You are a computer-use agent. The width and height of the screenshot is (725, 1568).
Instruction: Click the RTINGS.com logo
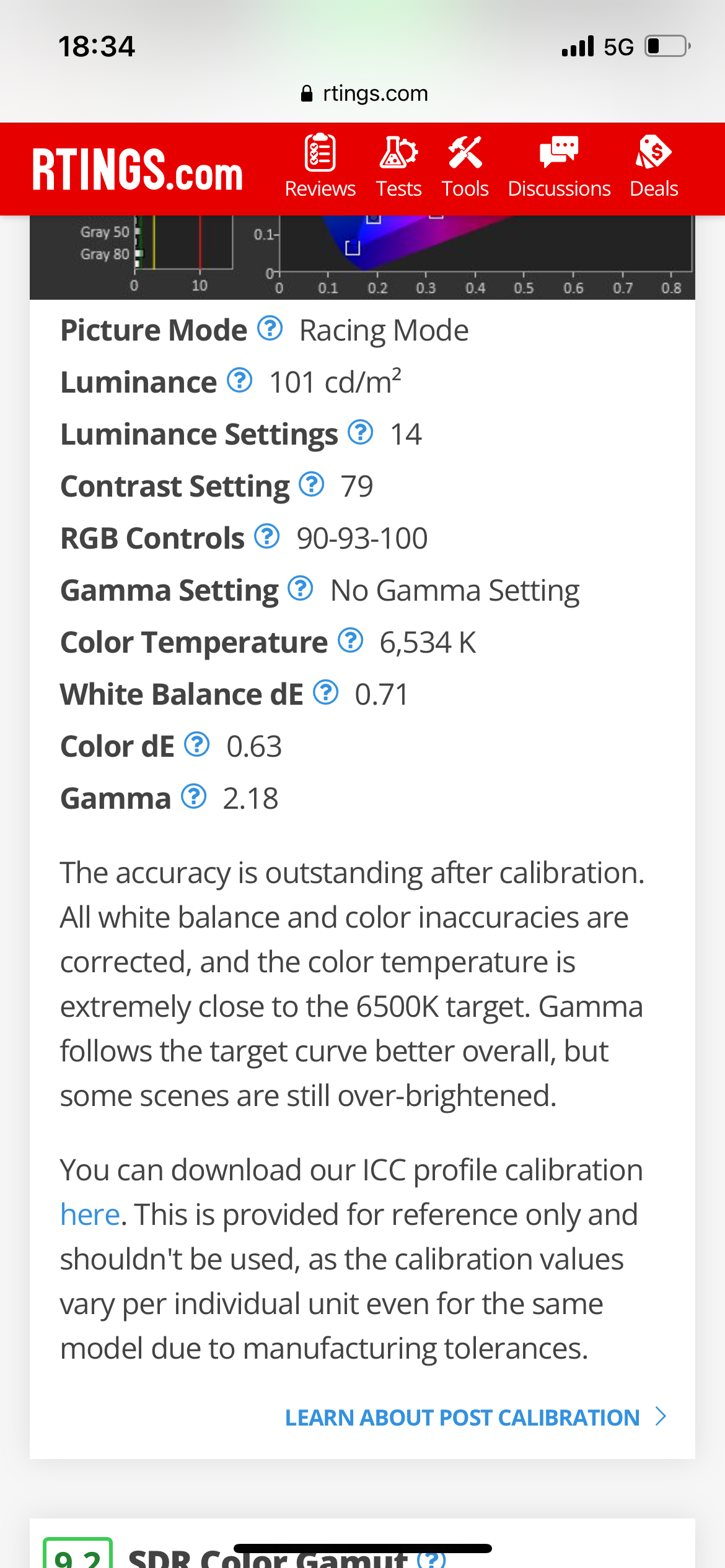pyautogui.click(x=138, y=170)
